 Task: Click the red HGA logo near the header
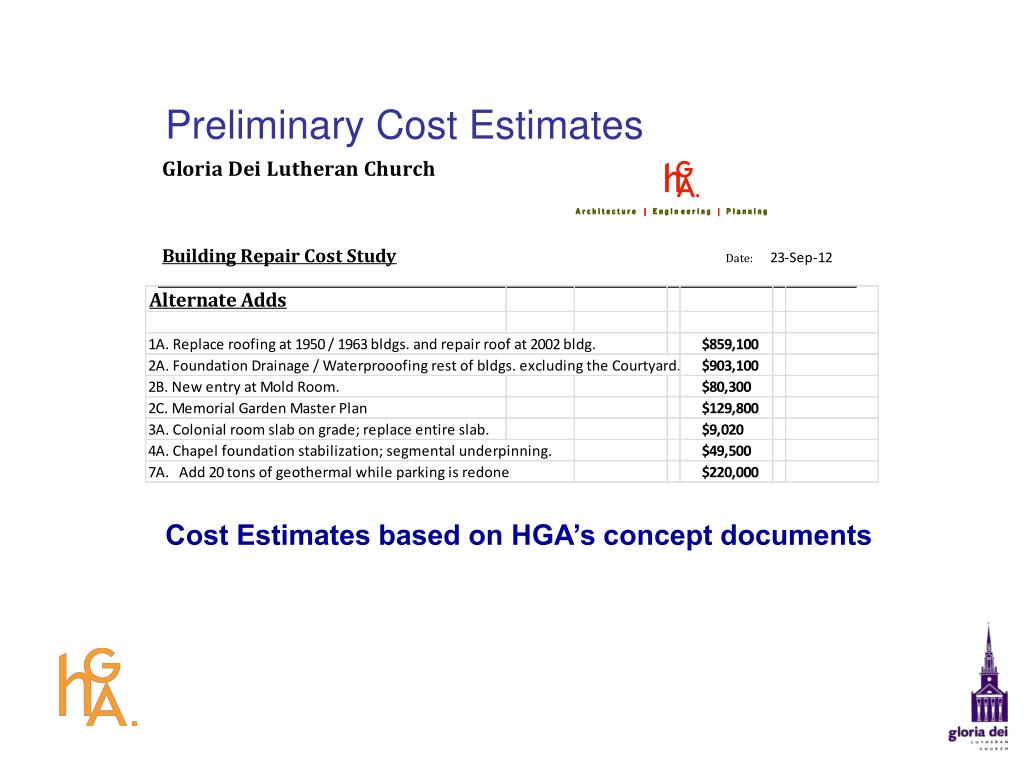coord(681,180)
